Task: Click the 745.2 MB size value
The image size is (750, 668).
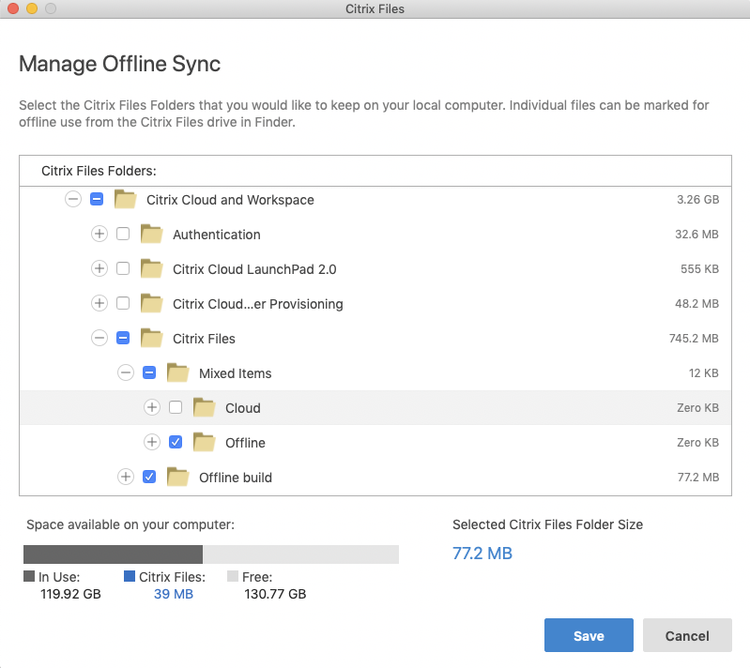Action: click(x=694, y=338)
